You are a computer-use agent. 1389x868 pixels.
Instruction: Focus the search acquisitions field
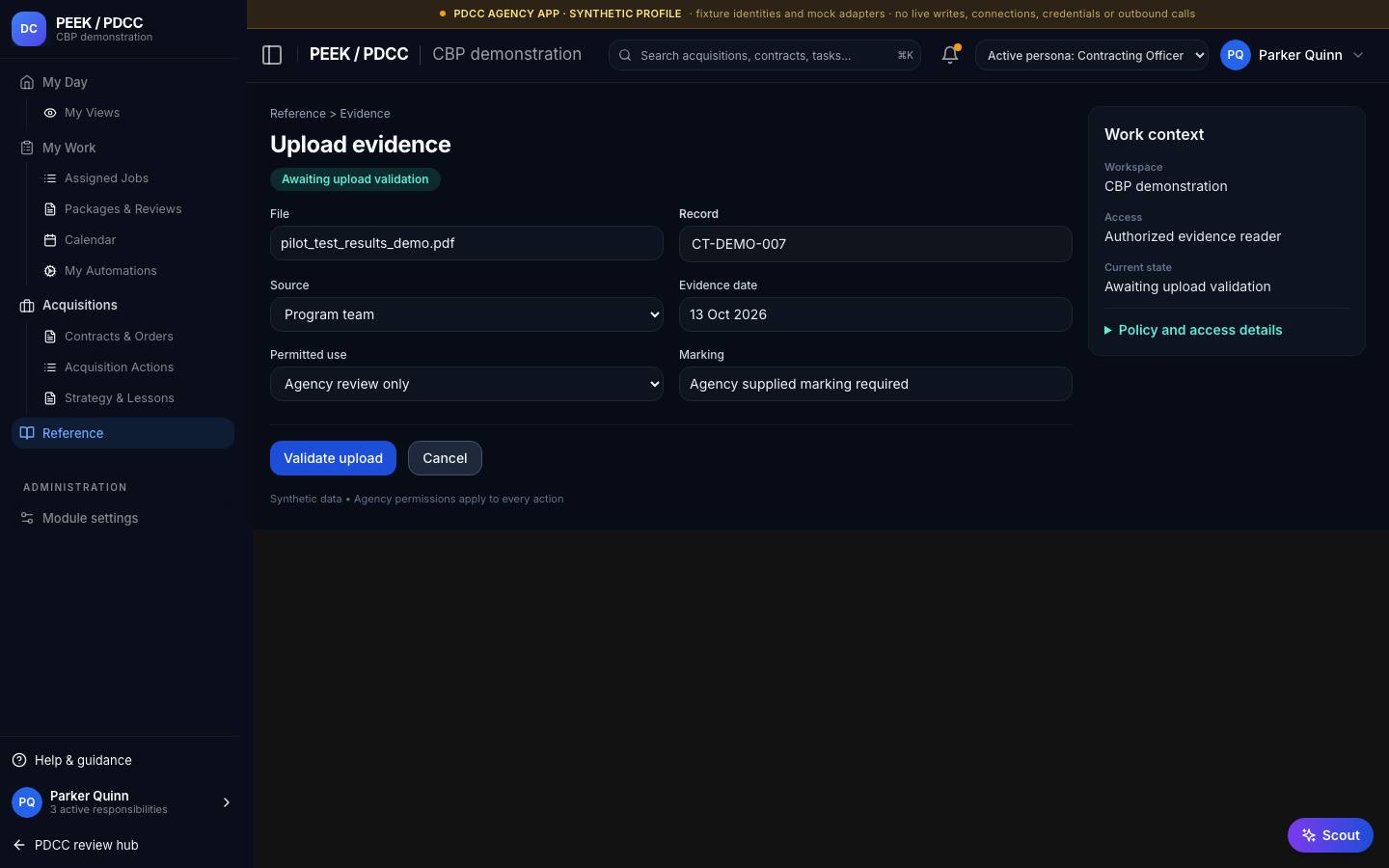tap(764, 55)
